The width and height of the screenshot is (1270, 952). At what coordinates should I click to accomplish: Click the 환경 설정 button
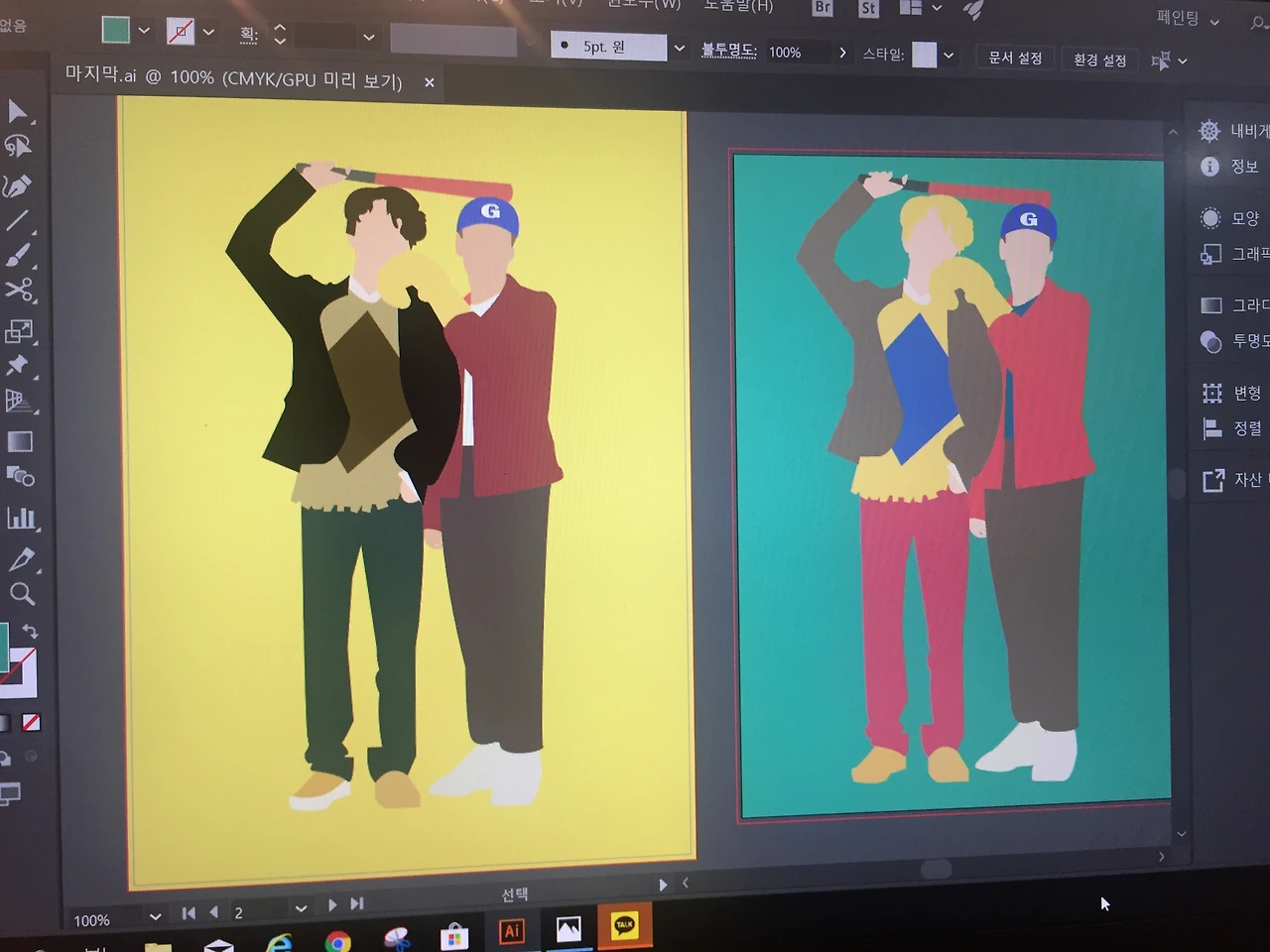pos(1100,60)
